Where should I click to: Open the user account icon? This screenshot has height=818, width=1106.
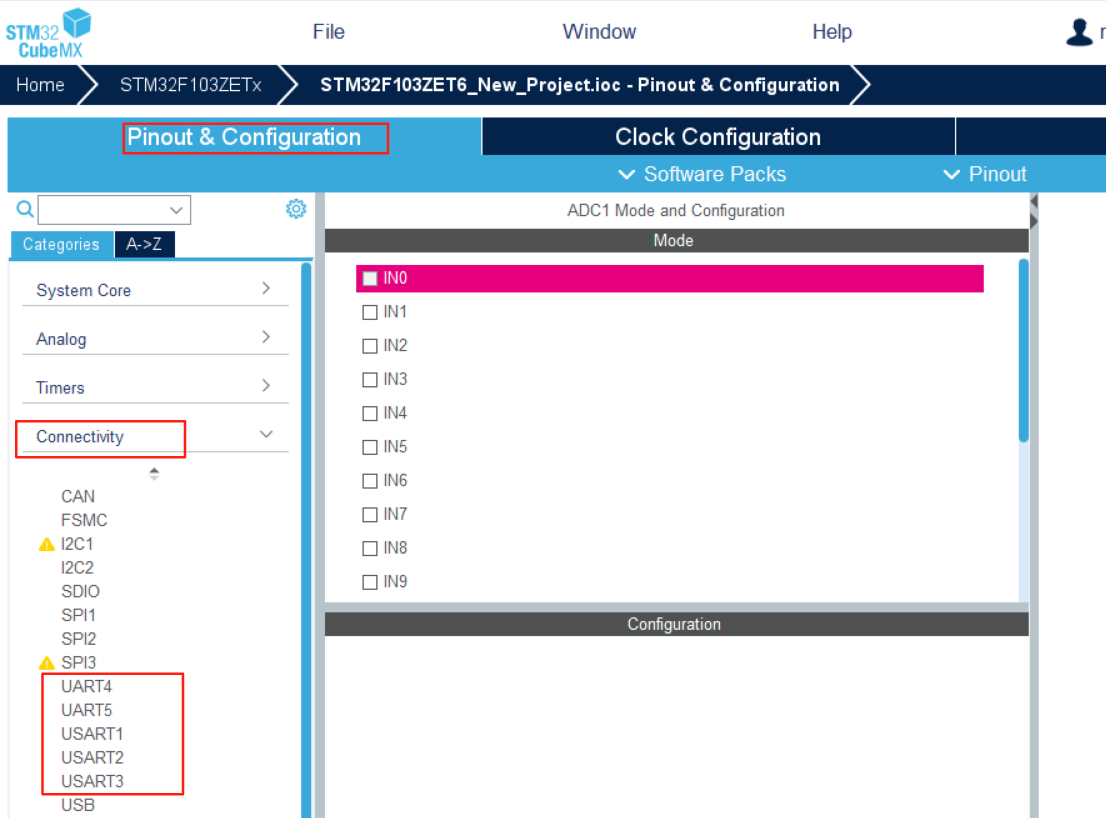coord(1081,31)
